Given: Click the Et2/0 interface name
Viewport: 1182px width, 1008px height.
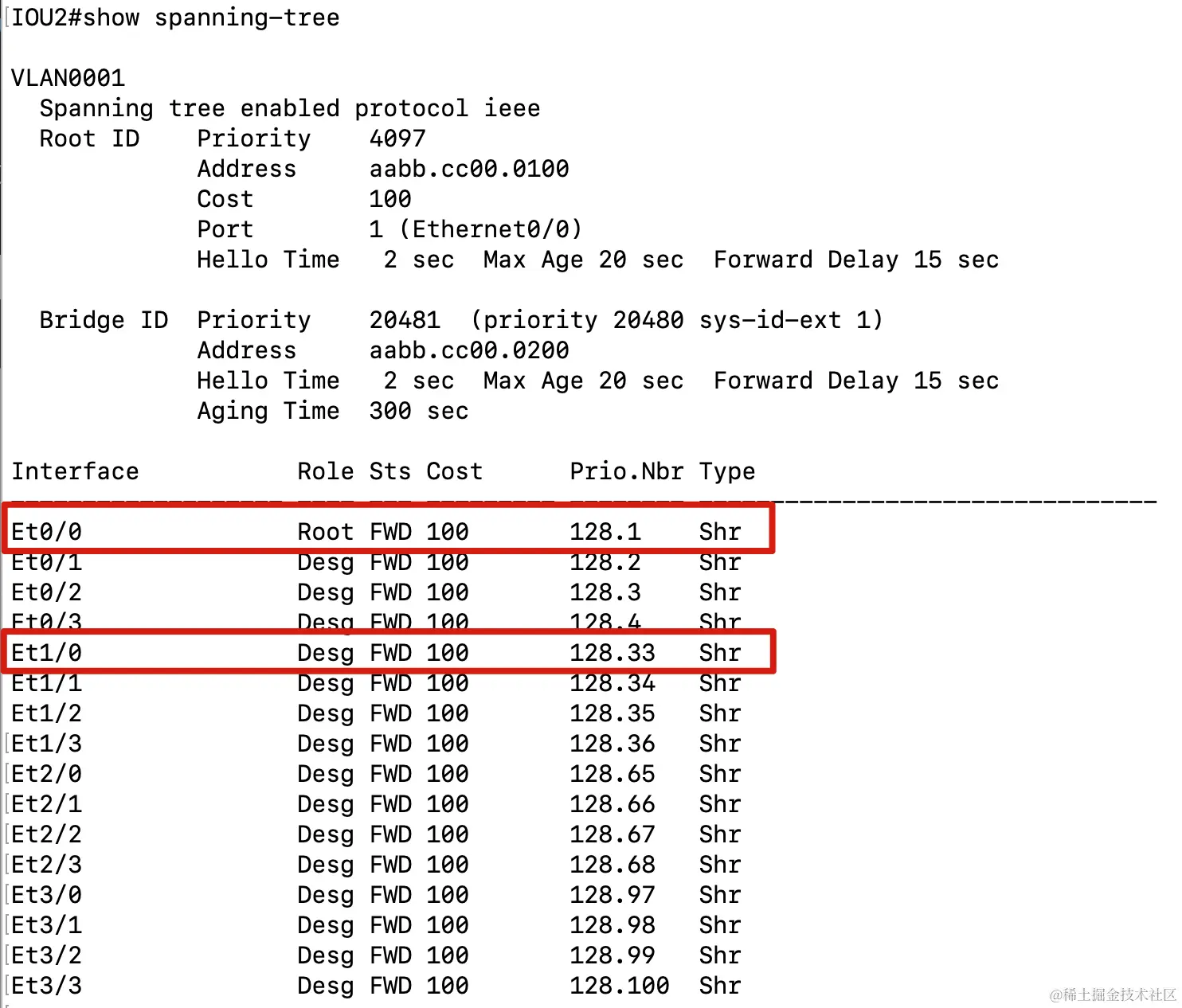Looking at the screenshot, I should click(46, 774).
